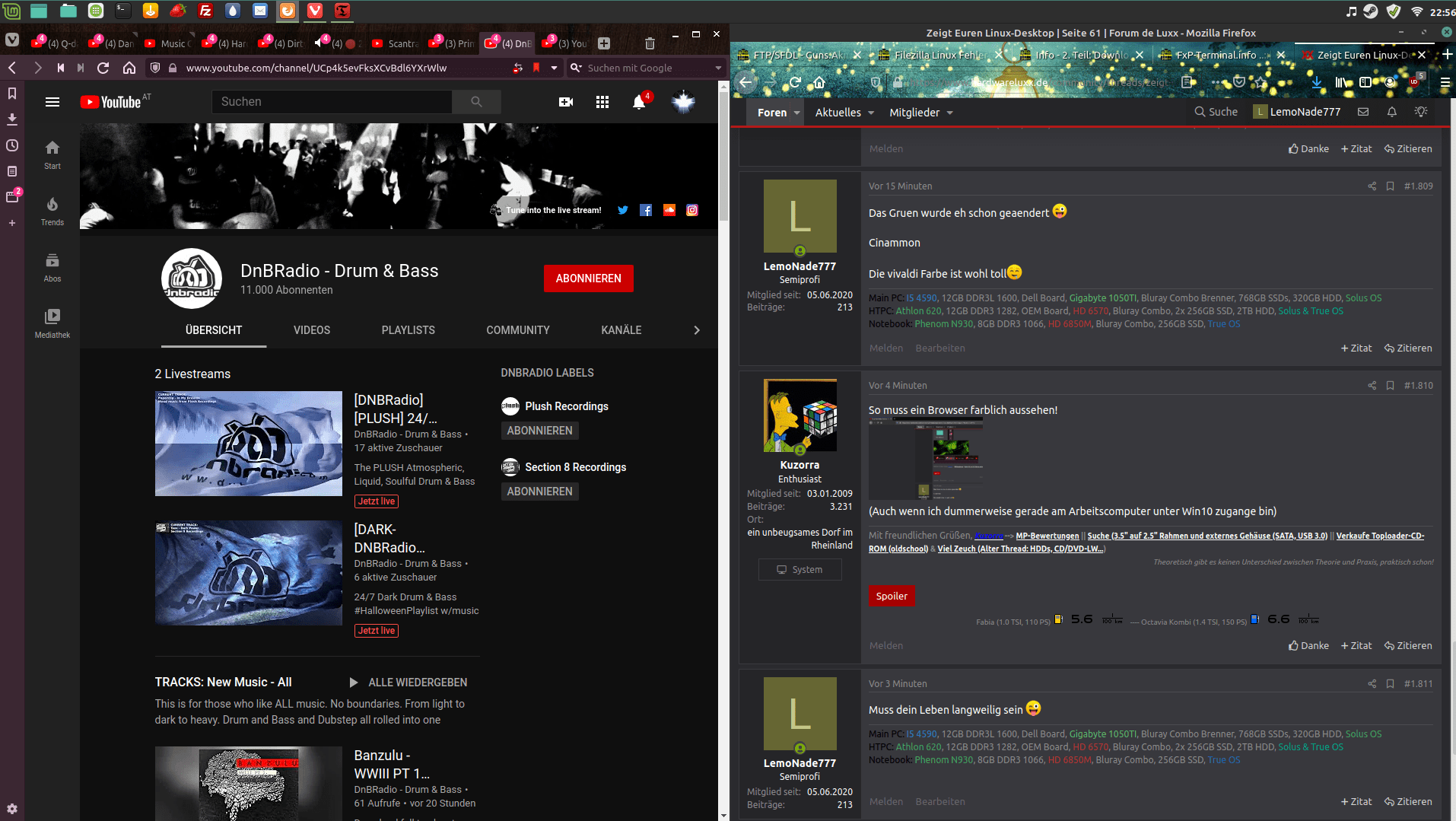
Task: Open Firefox library icon
Action: [1341, 82]
